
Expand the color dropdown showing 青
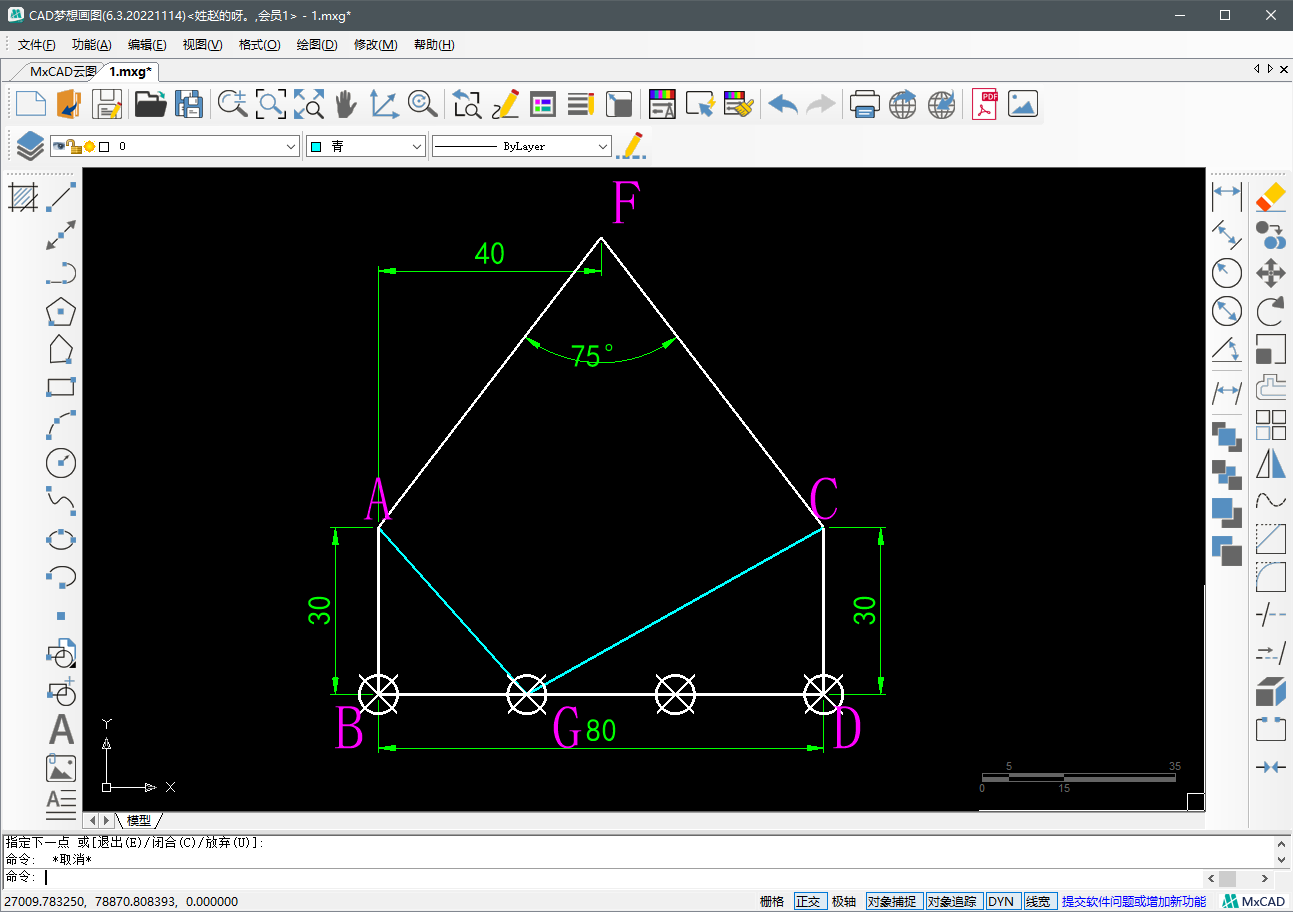point(418,146)
